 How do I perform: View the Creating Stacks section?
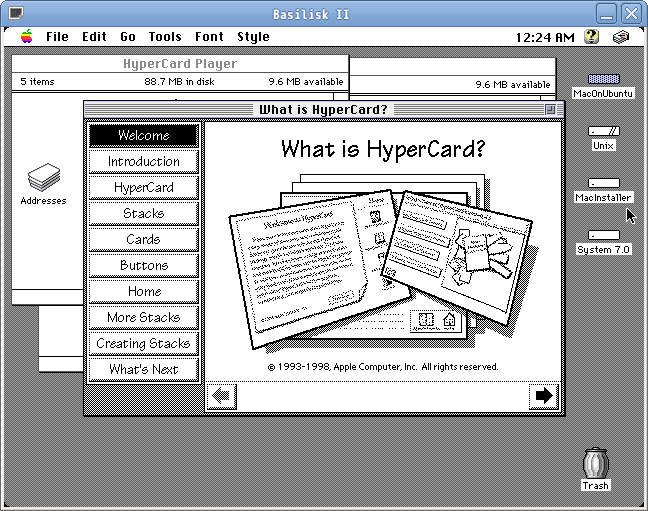point(143,344)
